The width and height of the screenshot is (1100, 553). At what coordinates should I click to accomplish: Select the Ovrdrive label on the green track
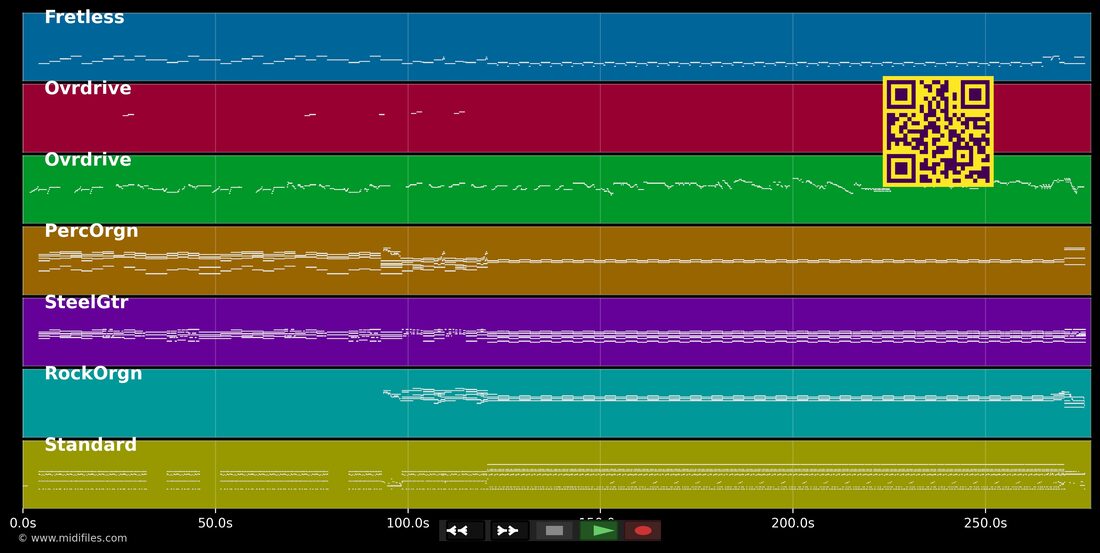pos(88,160)
